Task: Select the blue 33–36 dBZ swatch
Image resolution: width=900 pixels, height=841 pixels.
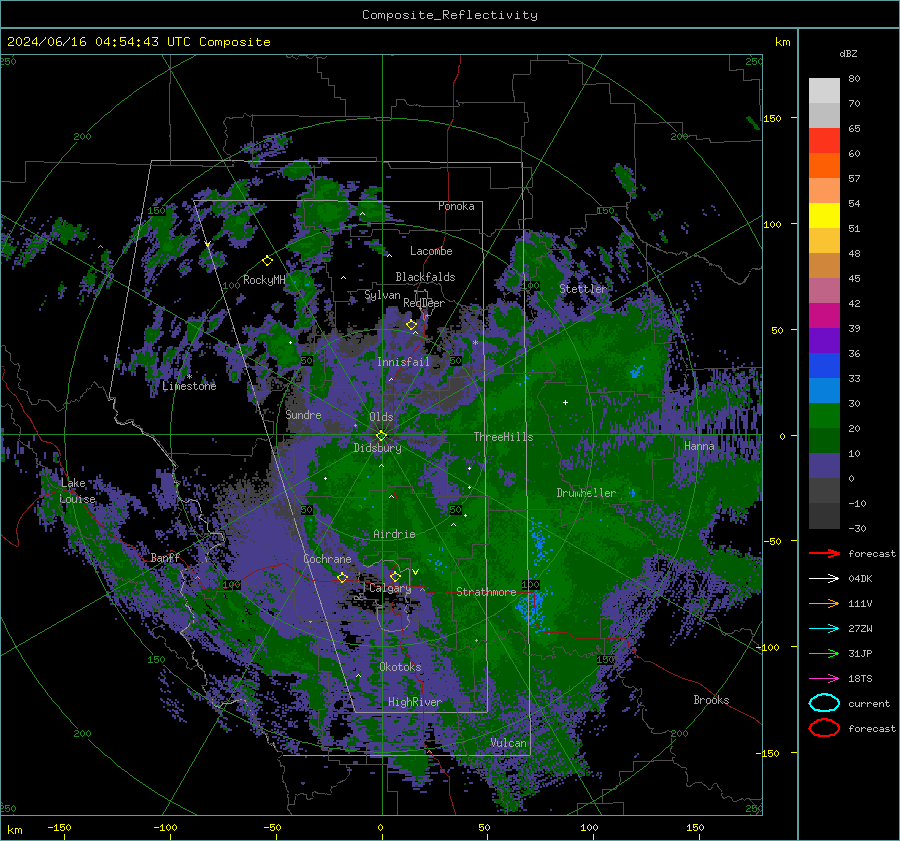Action: 824,366
